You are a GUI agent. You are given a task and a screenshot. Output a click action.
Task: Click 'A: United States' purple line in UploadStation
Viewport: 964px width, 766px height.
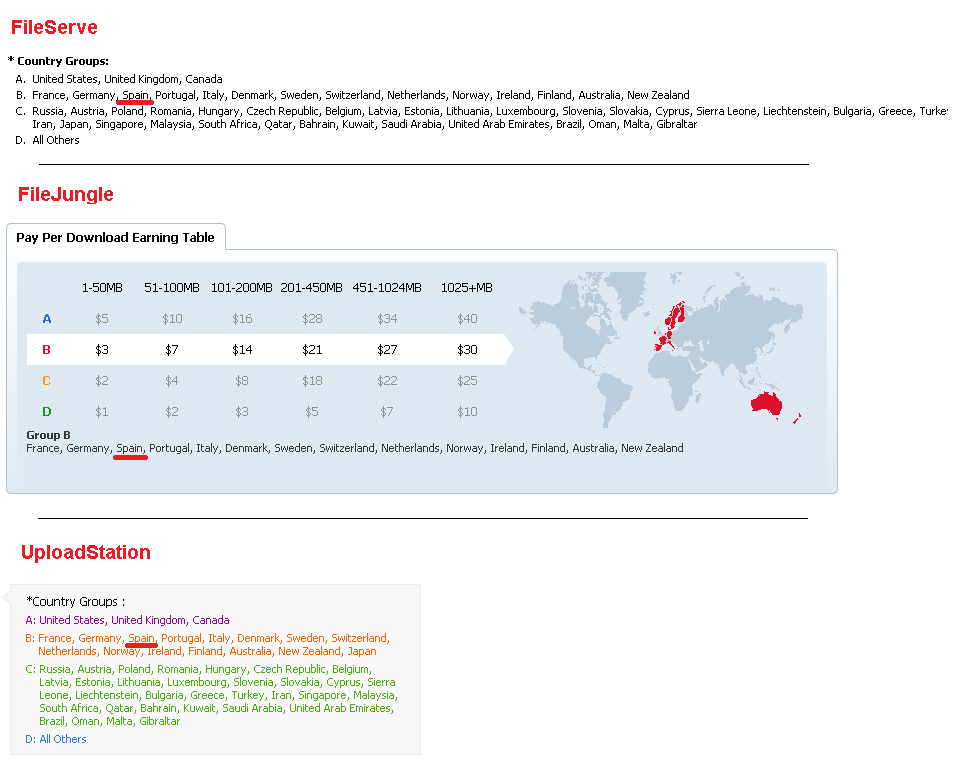click(127, 620)
